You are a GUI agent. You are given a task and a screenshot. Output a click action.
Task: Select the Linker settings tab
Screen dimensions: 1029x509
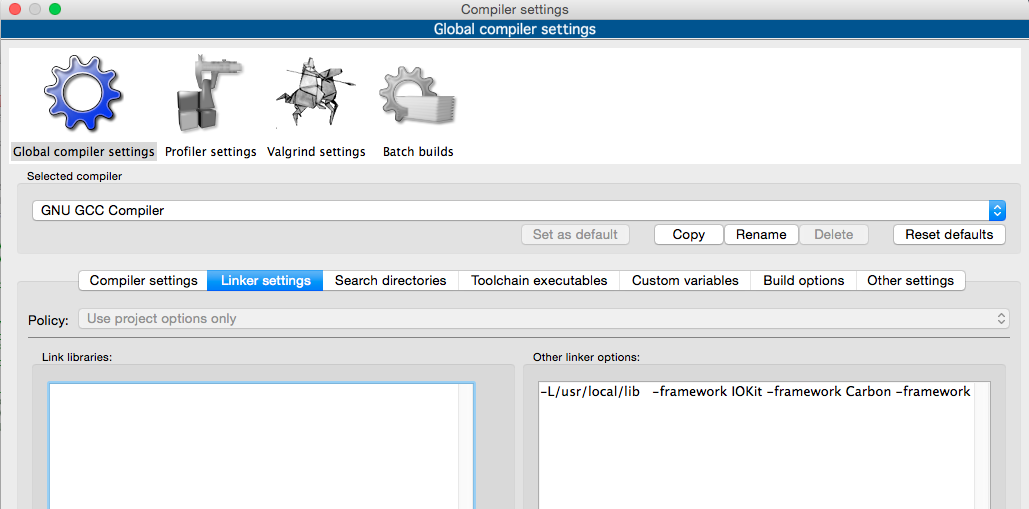265,280
